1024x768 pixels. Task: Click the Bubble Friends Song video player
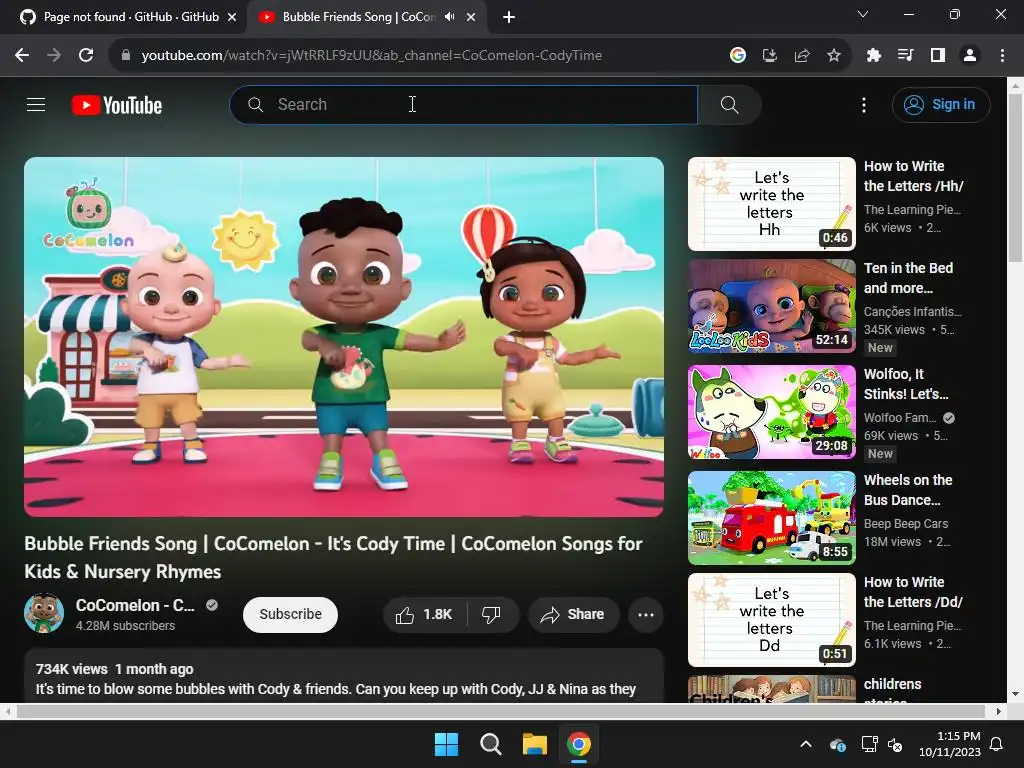pos(344,336)
